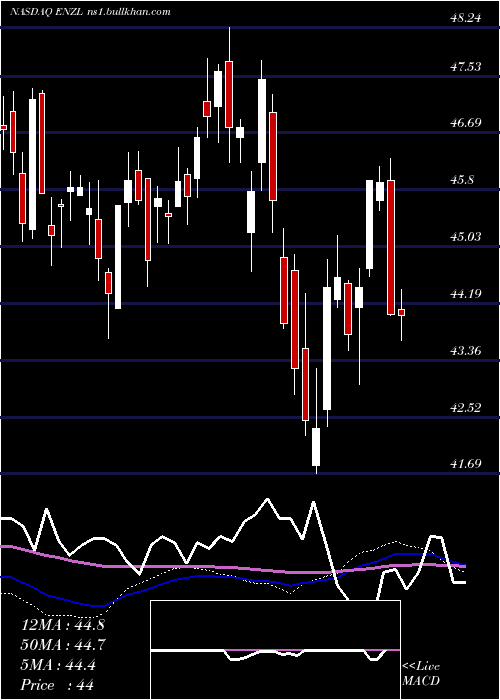Click the 42.52 price axis label
The height and width of the screenshot is (700, 500).
pos(466,408)
